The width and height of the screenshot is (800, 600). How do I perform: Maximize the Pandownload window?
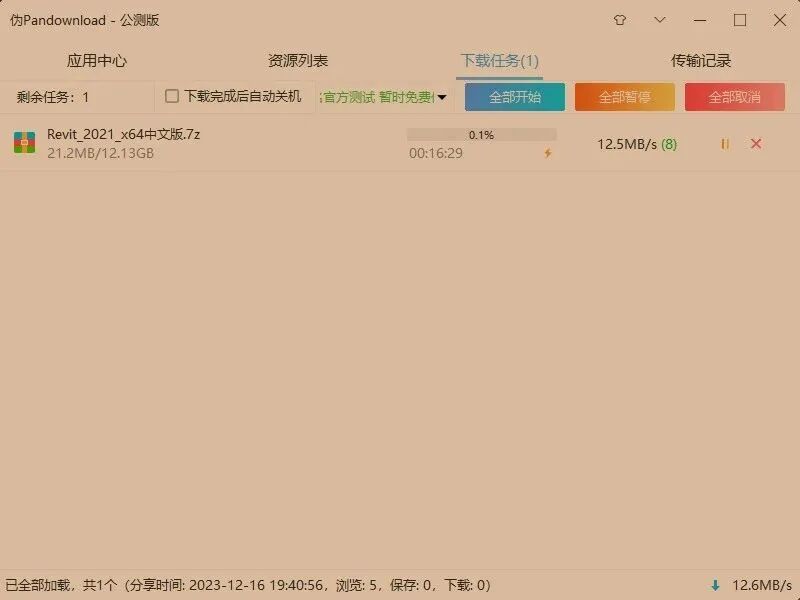740,20
